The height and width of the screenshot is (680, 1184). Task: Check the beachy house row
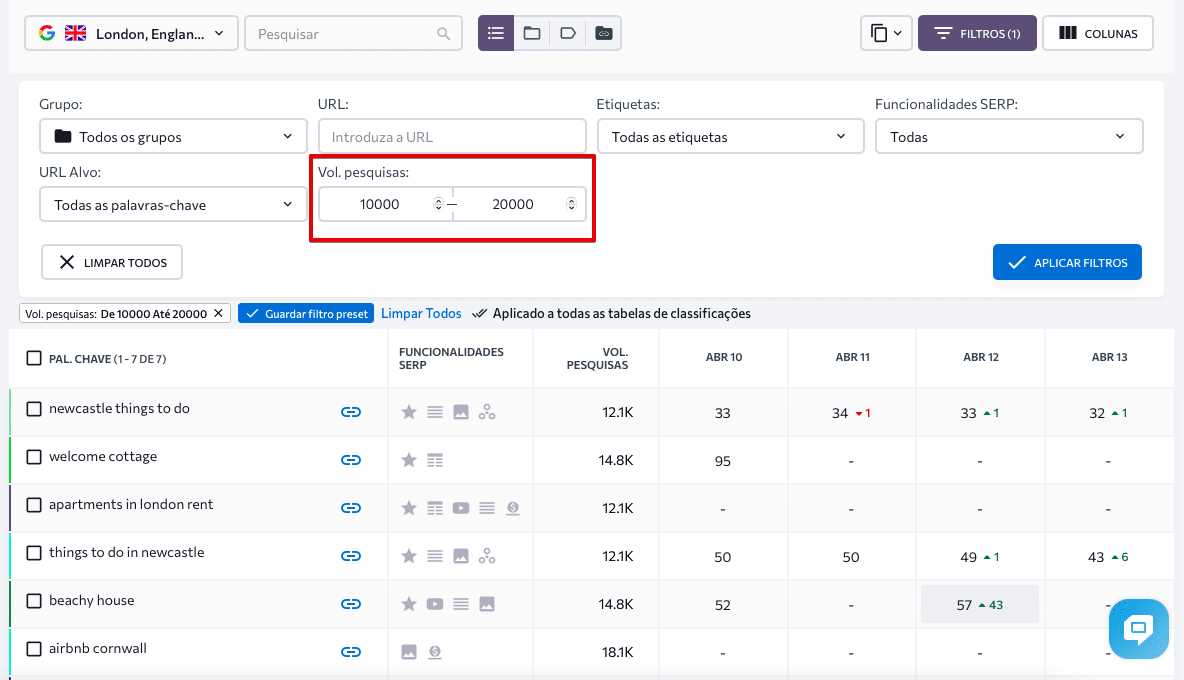coord(34,601)
